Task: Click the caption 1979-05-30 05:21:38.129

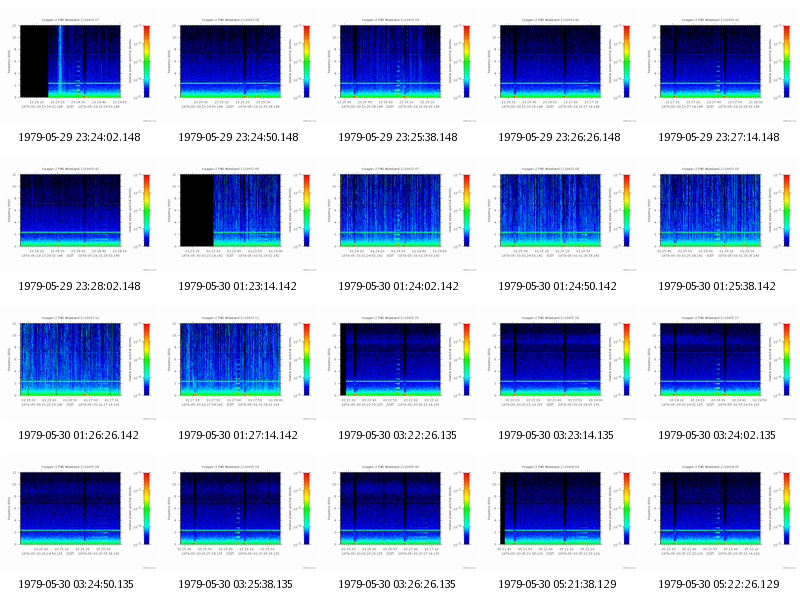Action: click(x=557, y=584)
